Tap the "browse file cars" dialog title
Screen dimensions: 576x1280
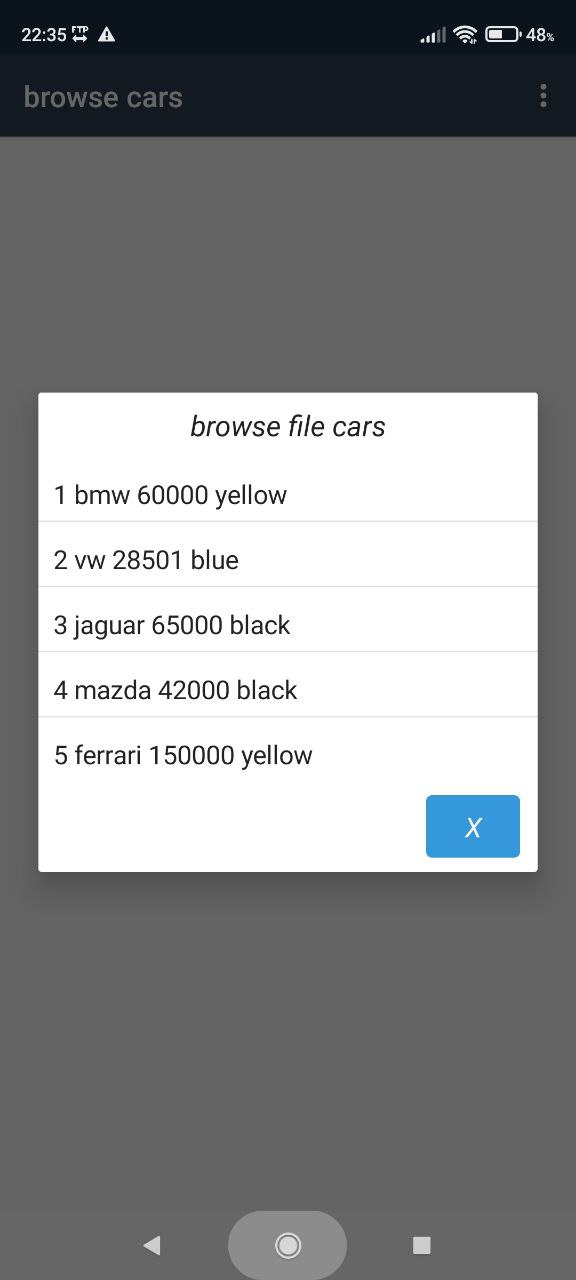[288, 427]
